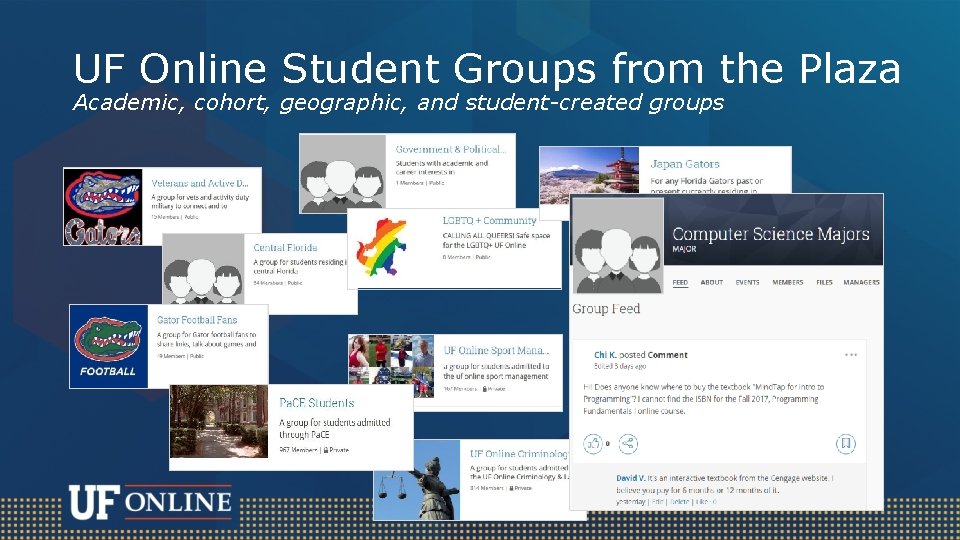Click Government & Political group avatar placeholder
This screenshot has width=960, height=540.
coord(342,174)
